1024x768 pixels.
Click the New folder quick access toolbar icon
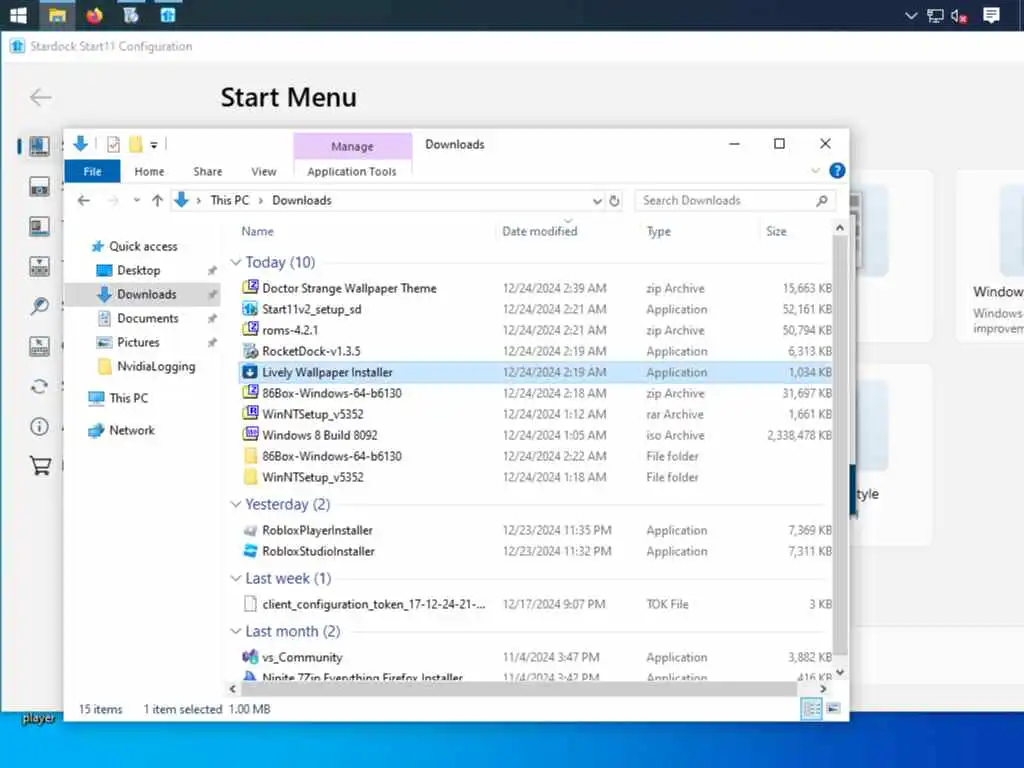pyautogui.click(x=135, y=144)
